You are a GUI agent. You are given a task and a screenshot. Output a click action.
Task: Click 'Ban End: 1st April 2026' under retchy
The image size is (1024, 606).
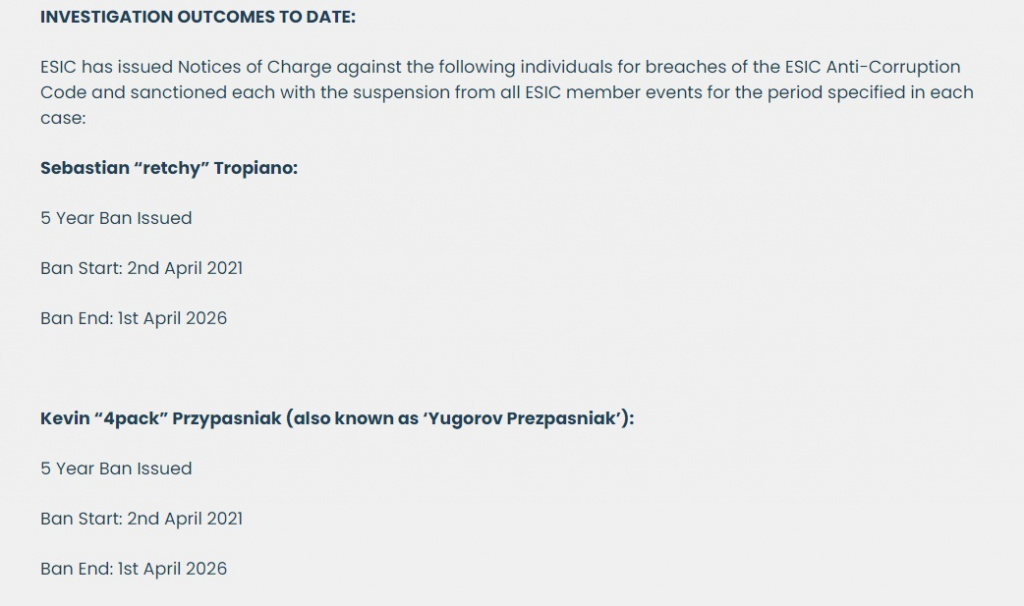click(134, 319)
